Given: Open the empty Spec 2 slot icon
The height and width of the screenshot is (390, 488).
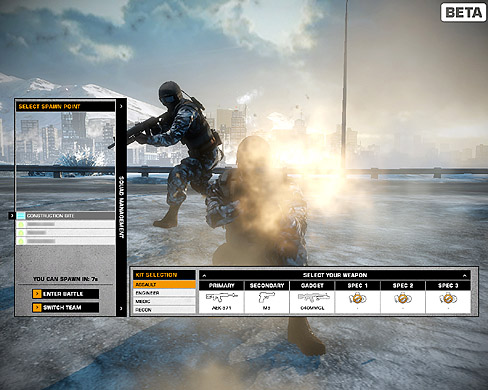Looking at the screenshot, I should point(403,298).
